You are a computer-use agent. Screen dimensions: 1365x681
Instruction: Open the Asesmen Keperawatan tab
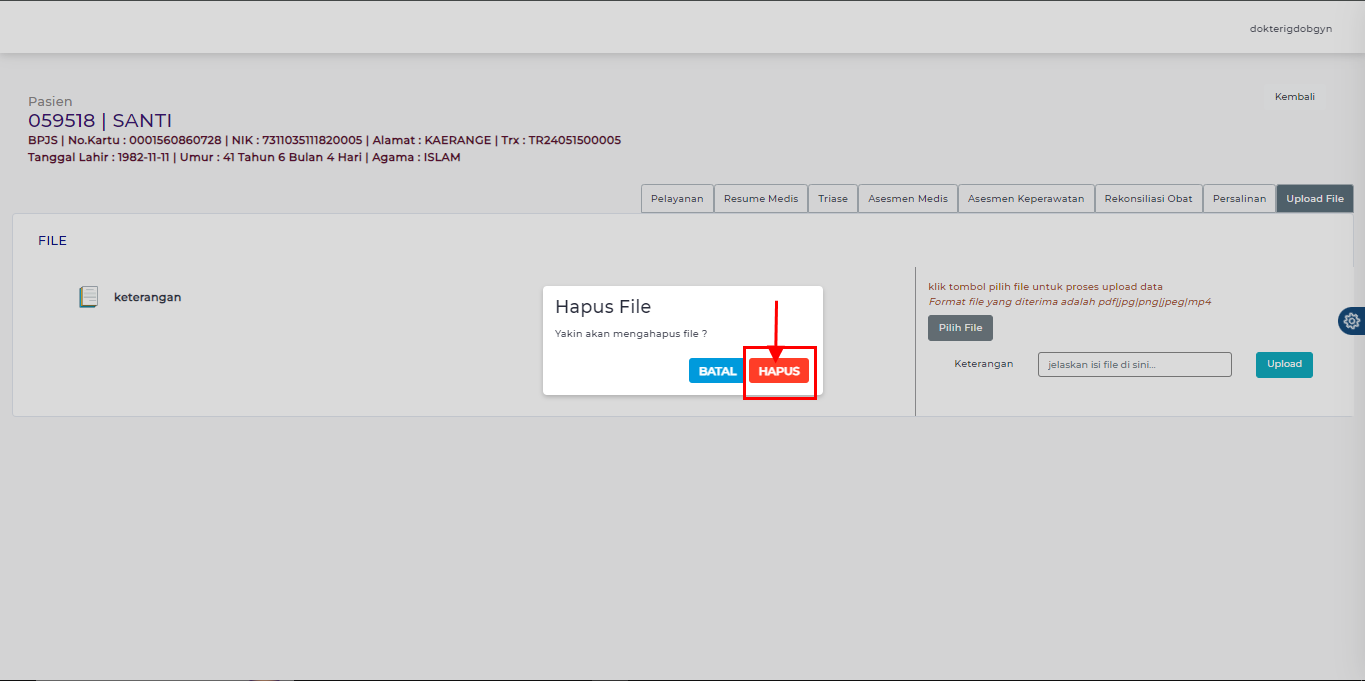(1026, 199)
